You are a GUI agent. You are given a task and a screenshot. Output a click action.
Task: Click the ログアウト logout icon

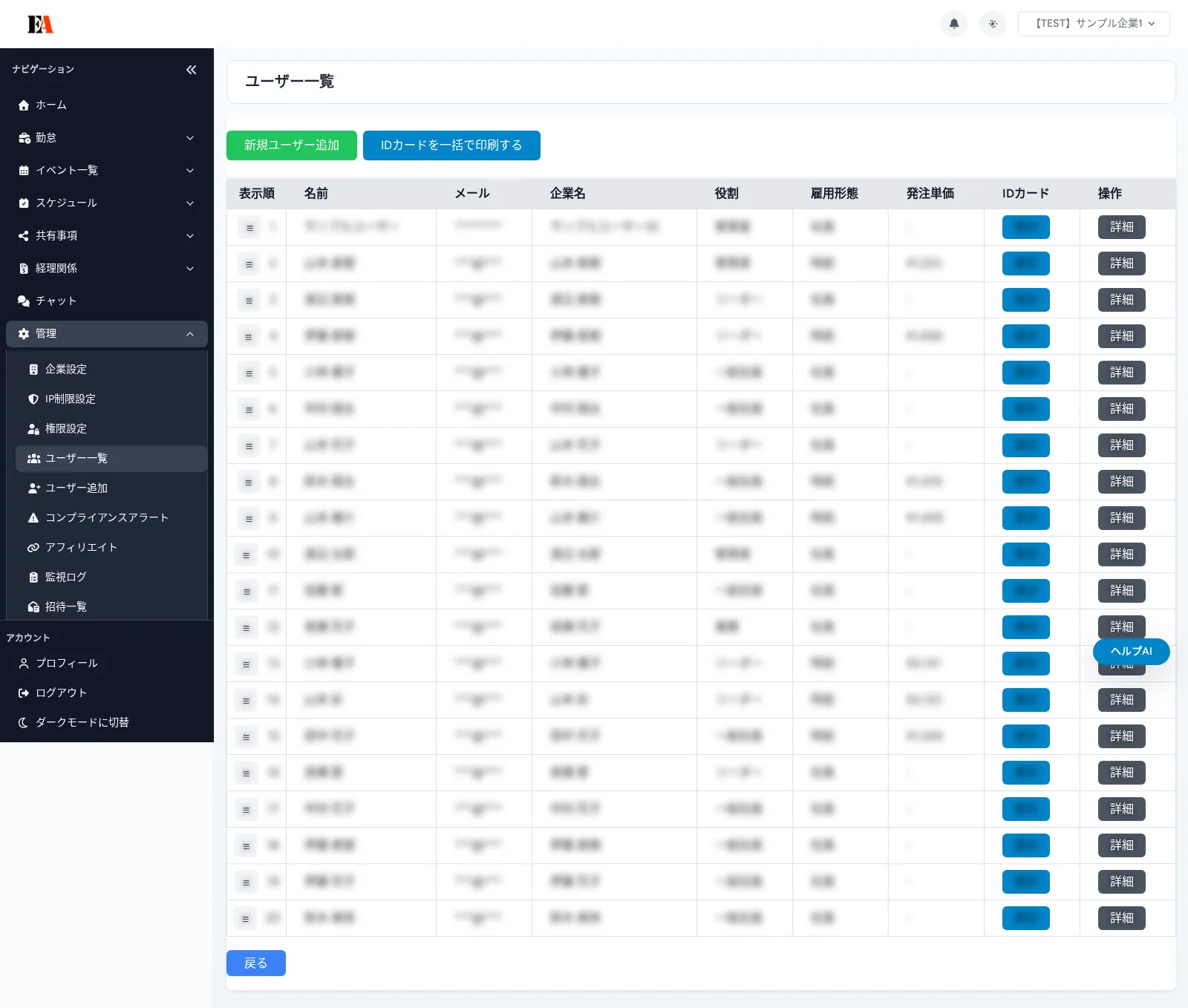pyautogui.click(x=24, y=693)
